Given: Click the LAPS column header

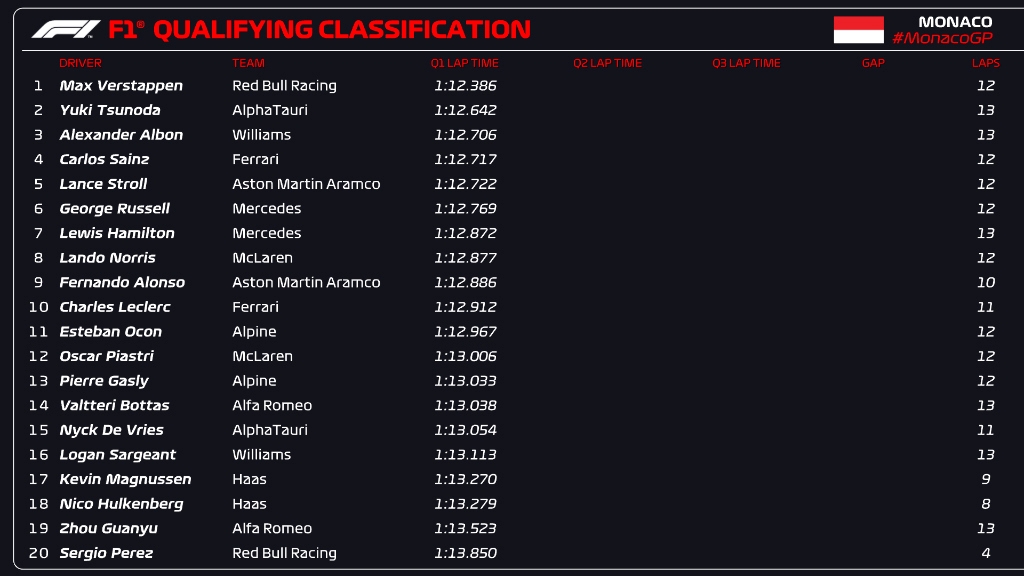Looking at the screenshot, I should [985, 63].
